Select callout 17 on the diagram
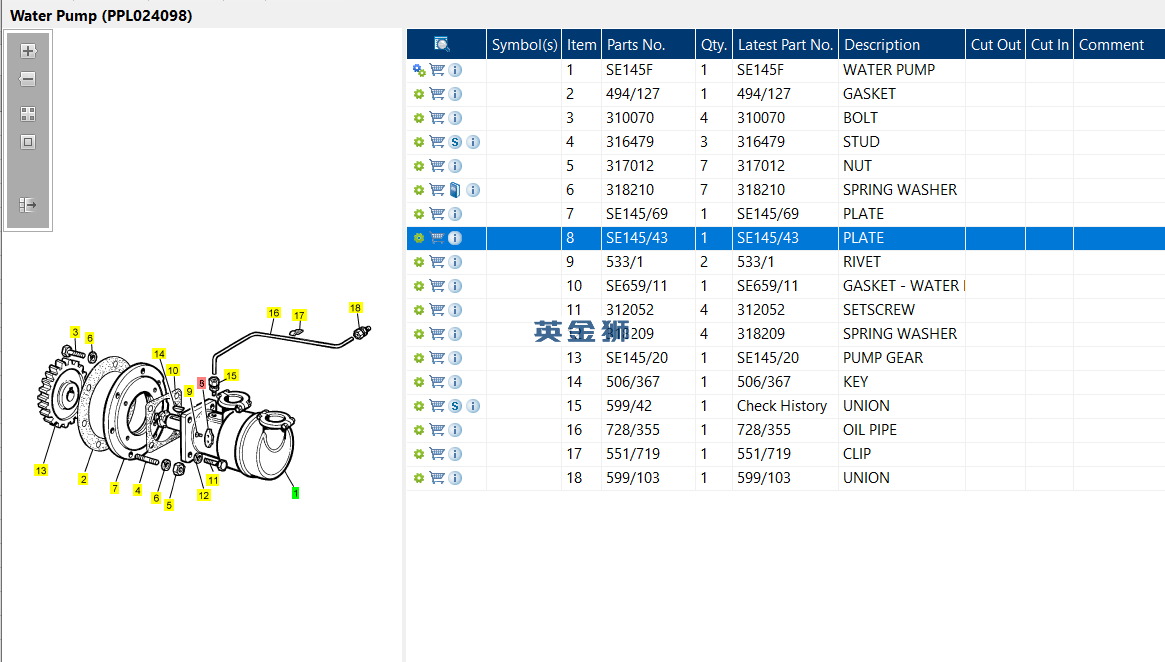This screenshot has height=662, width=1165. 299,315
